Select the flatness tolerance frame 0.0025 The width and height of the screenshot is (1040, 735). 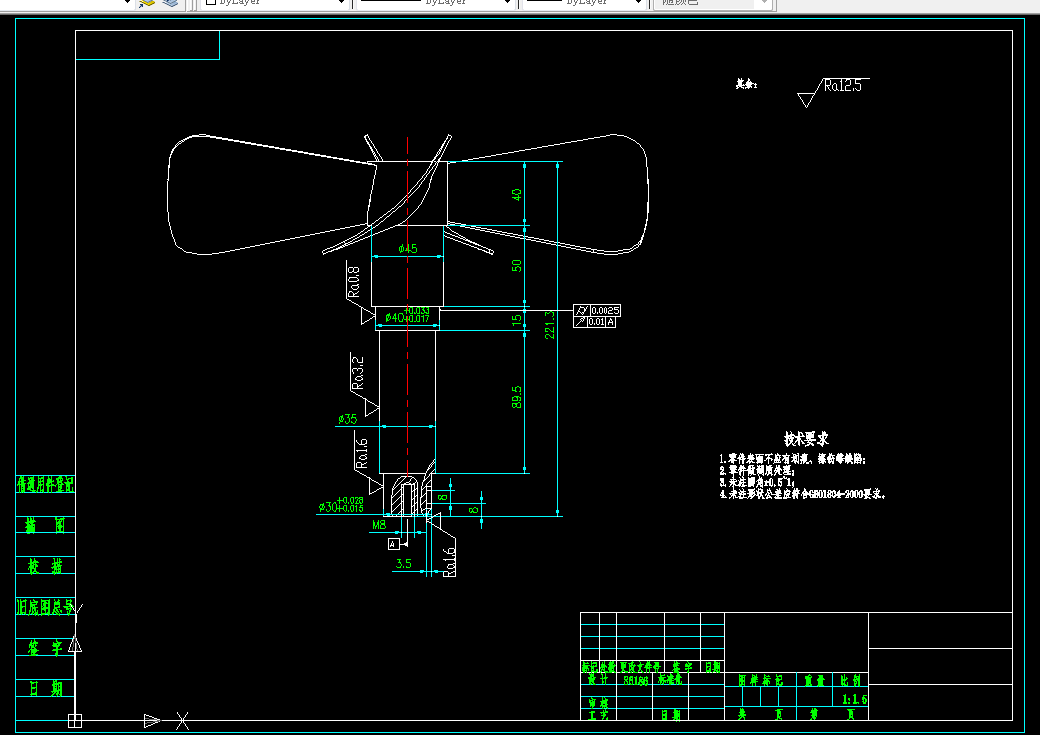click(597, 310)
